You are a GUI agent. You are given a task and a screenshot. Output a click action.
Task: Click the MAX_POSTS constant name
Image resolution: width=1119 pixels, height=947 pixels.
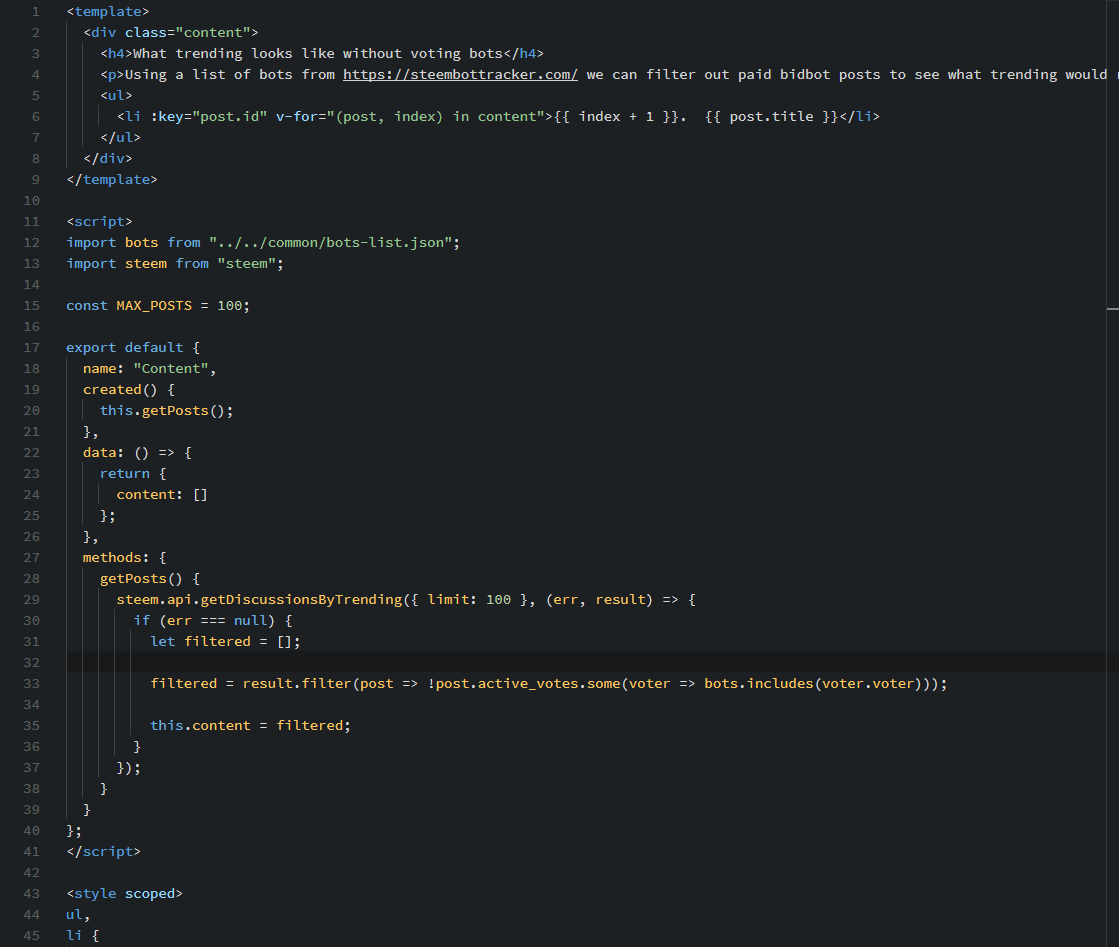[x=154, y=305]
